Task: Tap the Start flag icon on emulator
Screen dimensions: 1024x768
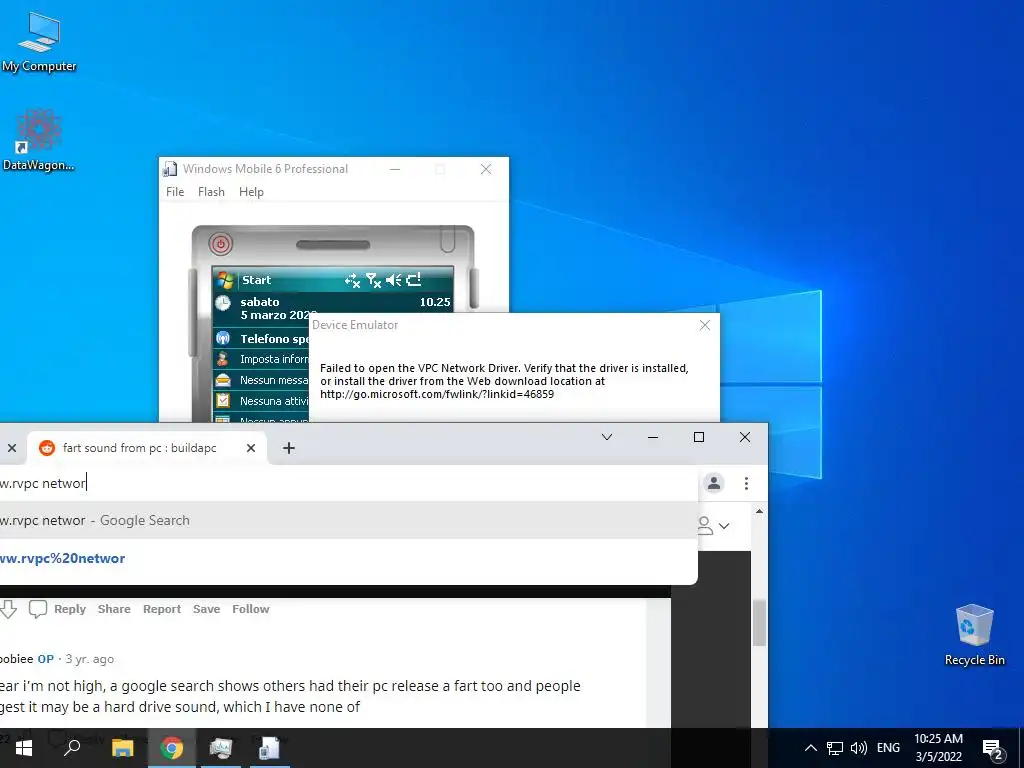Action: [x=225, y=280]
